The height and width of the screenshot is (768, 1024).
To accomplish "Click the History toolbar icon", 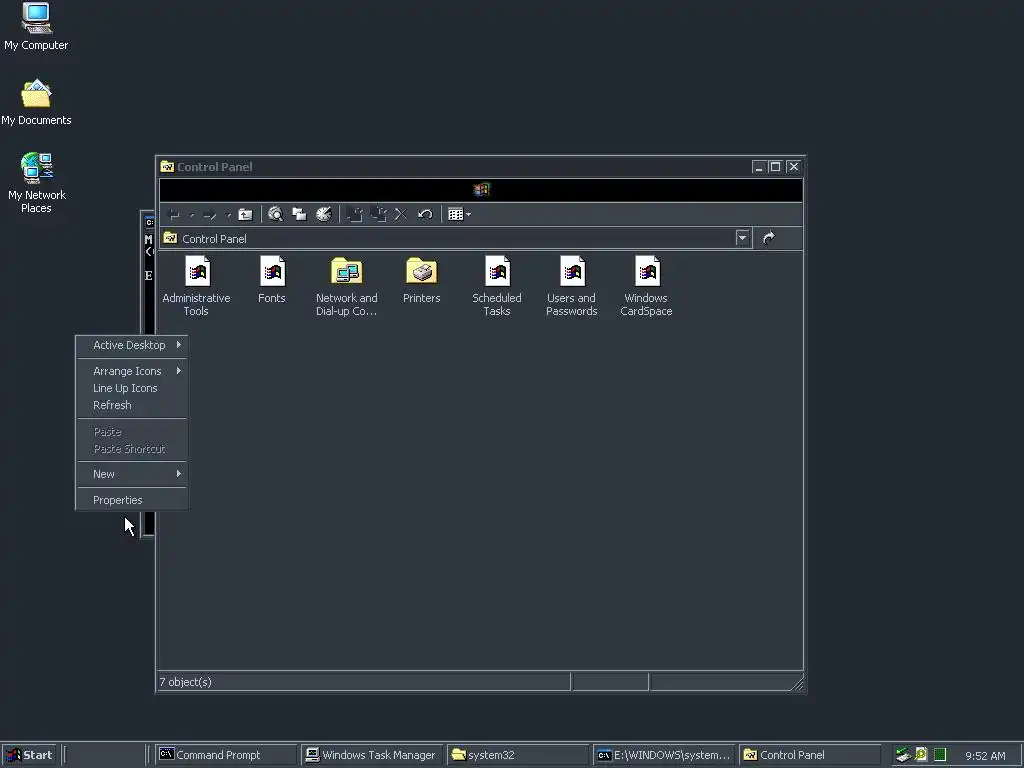I will coord(324,214).
